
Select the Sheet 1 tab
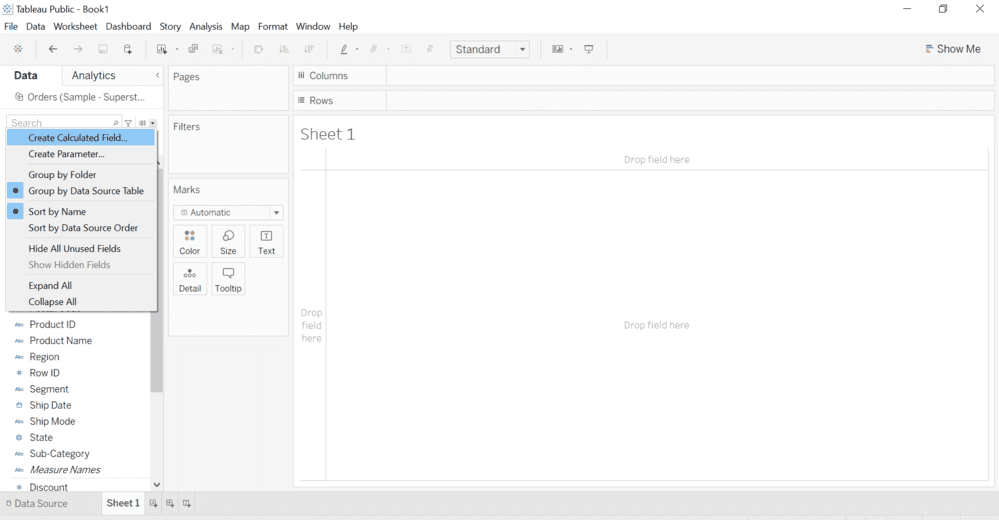click(x=123, y=503)
